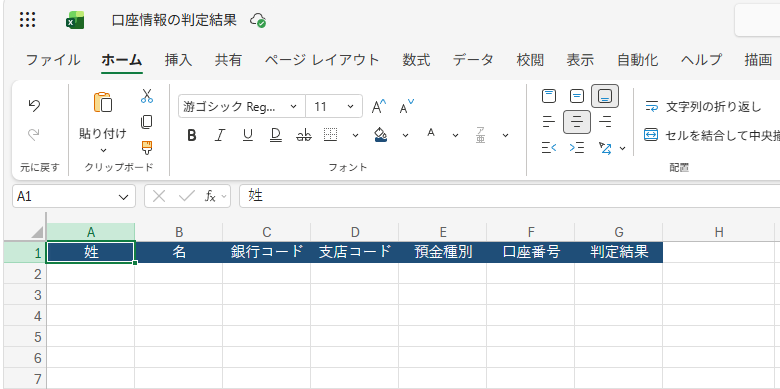Open the borders dropdown arrow
Image resolution: width=780 pixels, height=389 pixels.
[355, 135]
